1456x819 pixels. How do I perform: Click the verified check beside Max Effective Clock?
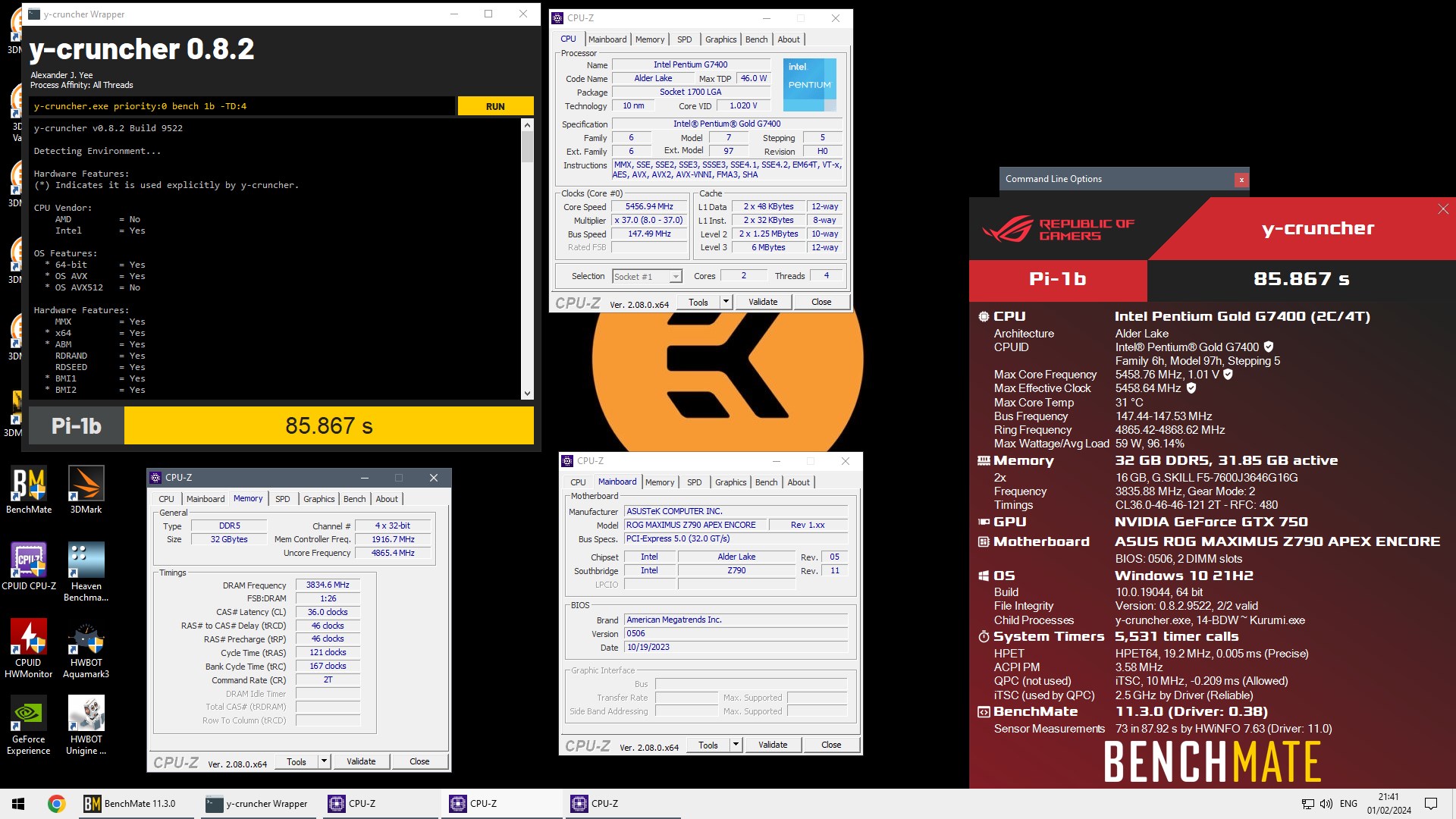tap(1191, 388)
